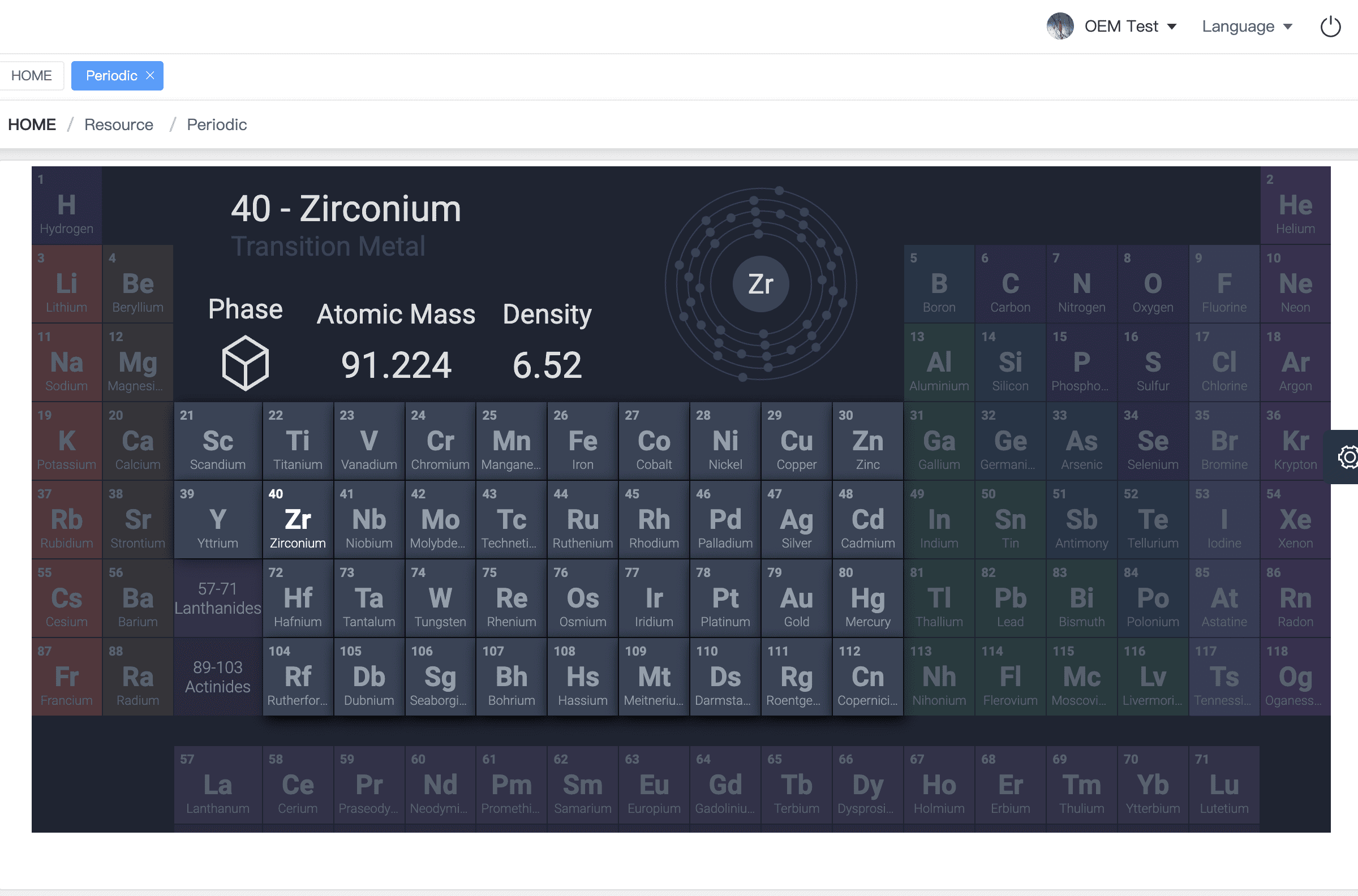Screen dimensions: 1358x896
Task: Click the power logout icon
Action: point(1330,27)
